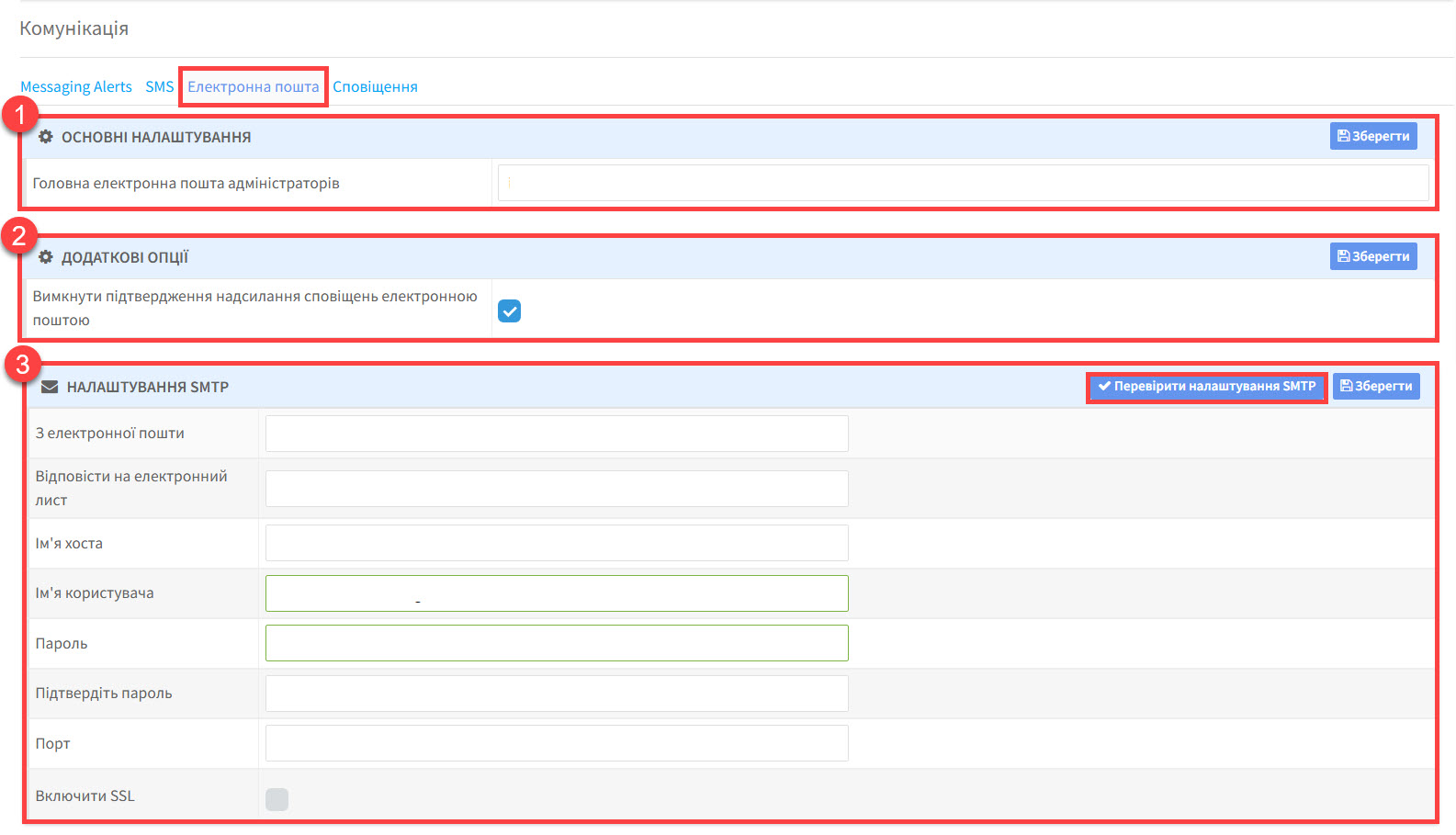Screen dimensions: 1456x835
Task: Open the Messaging Alerts tab
Action: click(76, 86)
